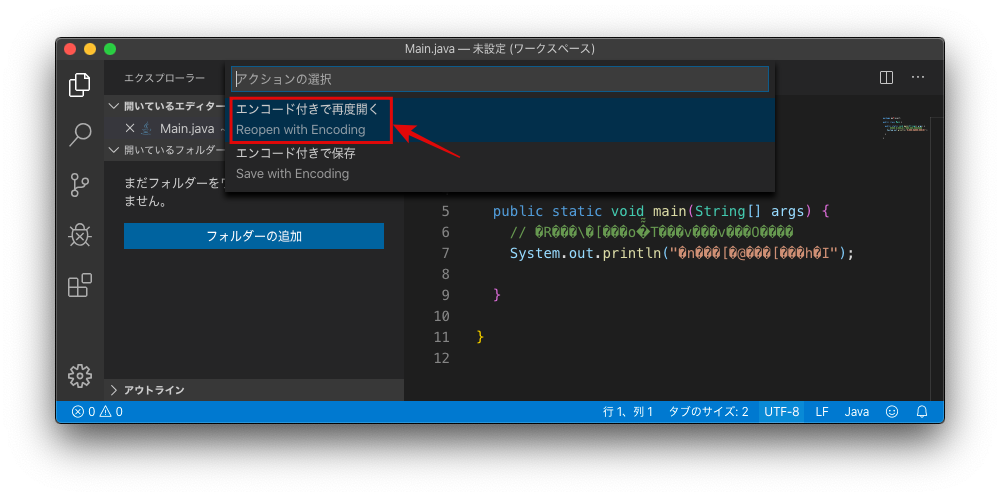The width and height of the screenshot is (1000, 497).
Task: Click the line and column indicator
Action: click(628, 412)
